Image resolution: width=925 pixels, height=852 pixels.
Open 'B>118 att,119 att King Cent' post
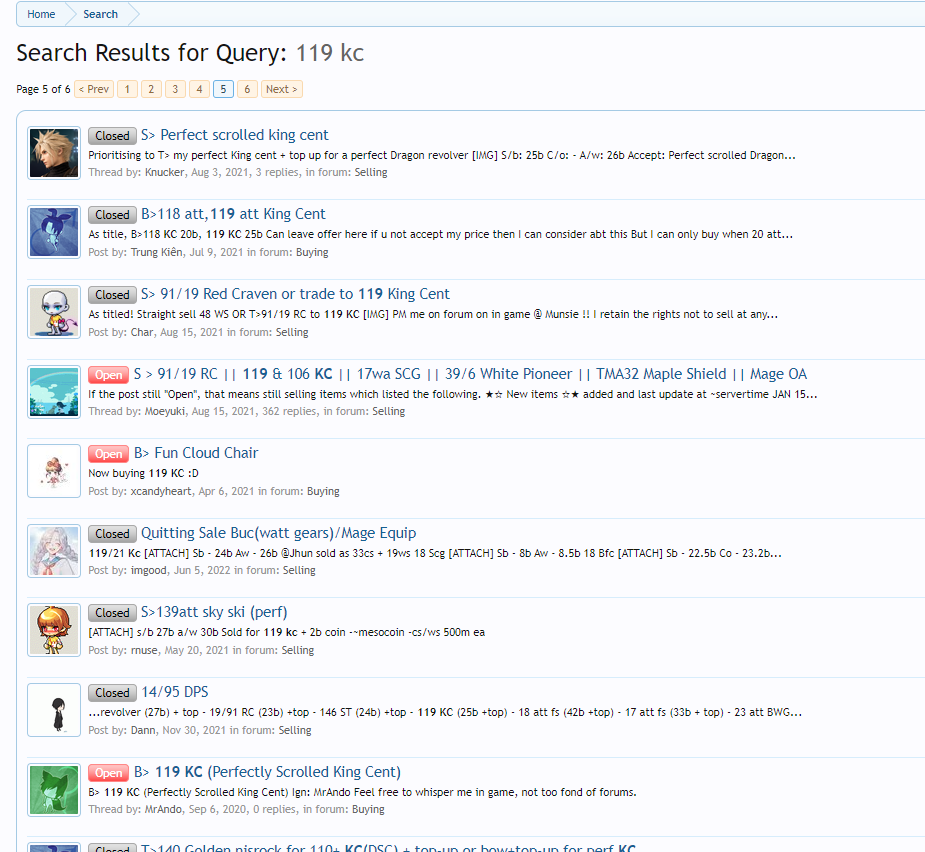coord(233,214)
